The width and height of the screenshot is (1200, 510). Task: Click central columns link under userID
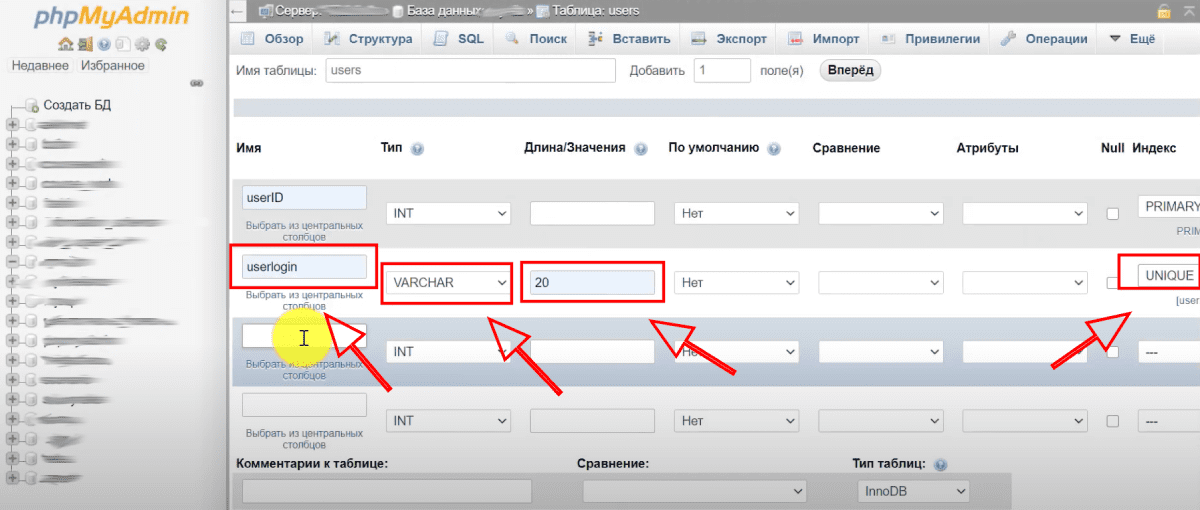[x=304, y=232]
